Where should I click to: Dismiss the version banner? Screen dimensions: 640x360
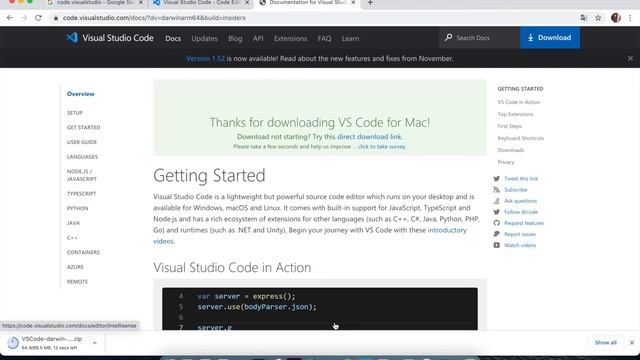(x=630, y=58)
